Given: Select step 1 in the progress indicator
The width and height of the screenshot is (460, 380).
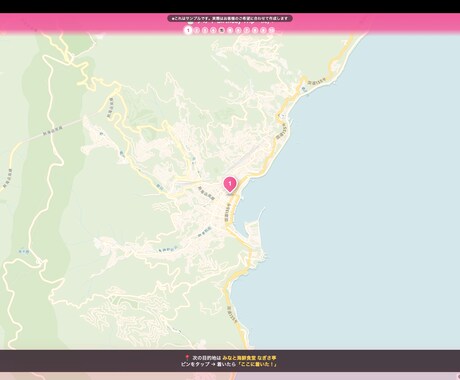Looking at the screenshot, I should (188, 30).
